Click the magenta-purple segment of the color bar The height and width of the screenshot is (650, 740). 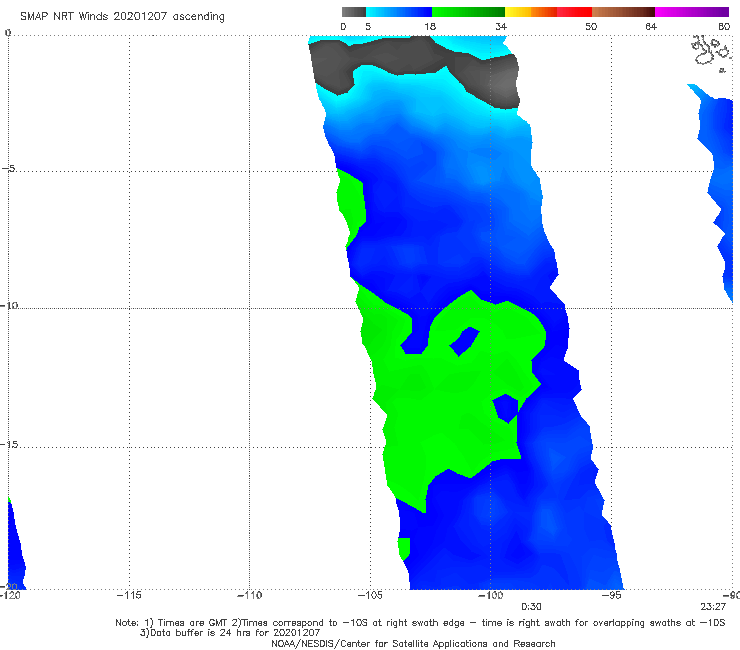(692, 12)
